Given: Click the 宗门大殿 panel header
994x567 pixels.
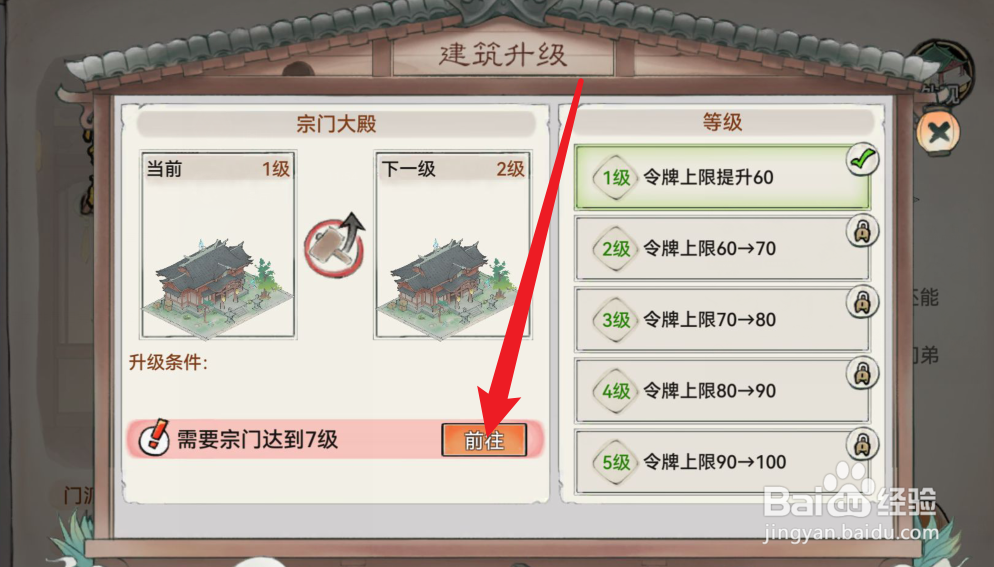Looking at the screenshot, I should click(x=336, y=123).
